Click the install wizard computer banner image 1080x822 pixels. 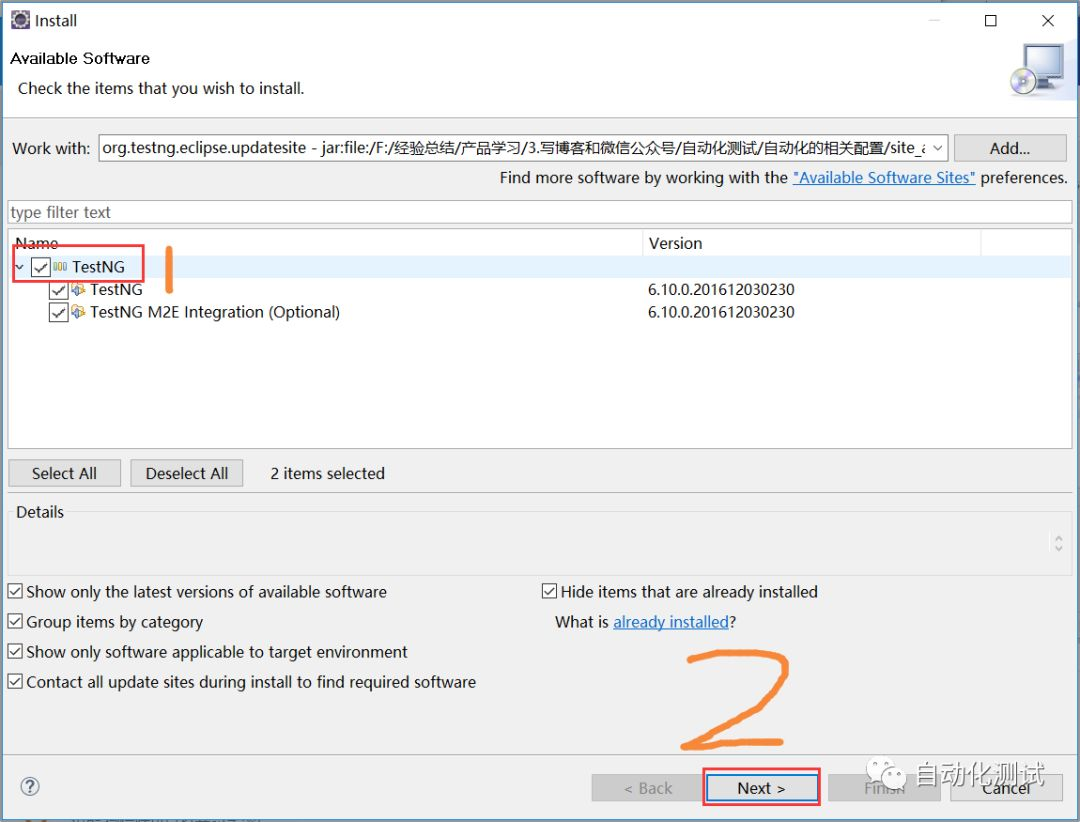click(x=1039, y=70)
